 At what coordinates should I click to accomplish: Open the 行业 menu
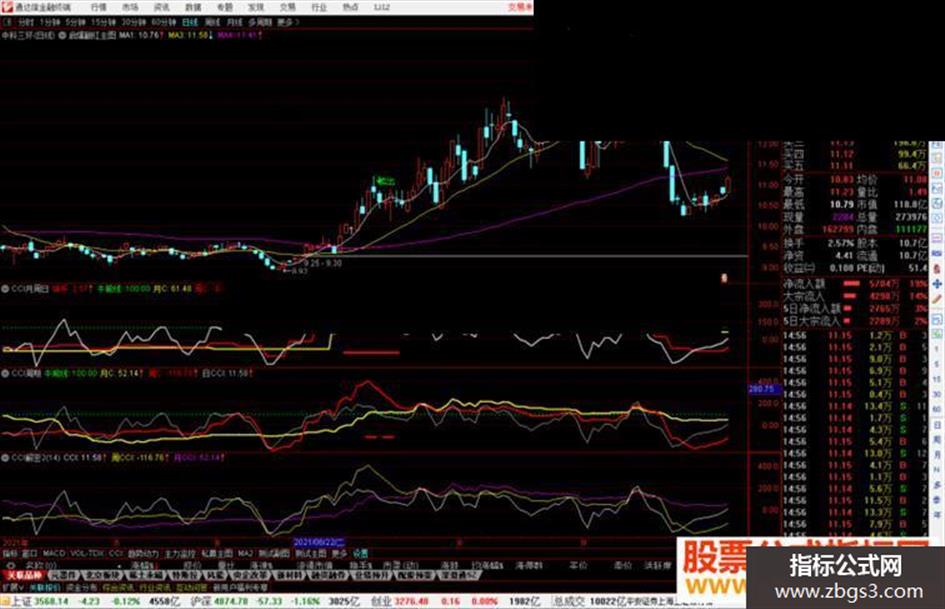point(319,7)
